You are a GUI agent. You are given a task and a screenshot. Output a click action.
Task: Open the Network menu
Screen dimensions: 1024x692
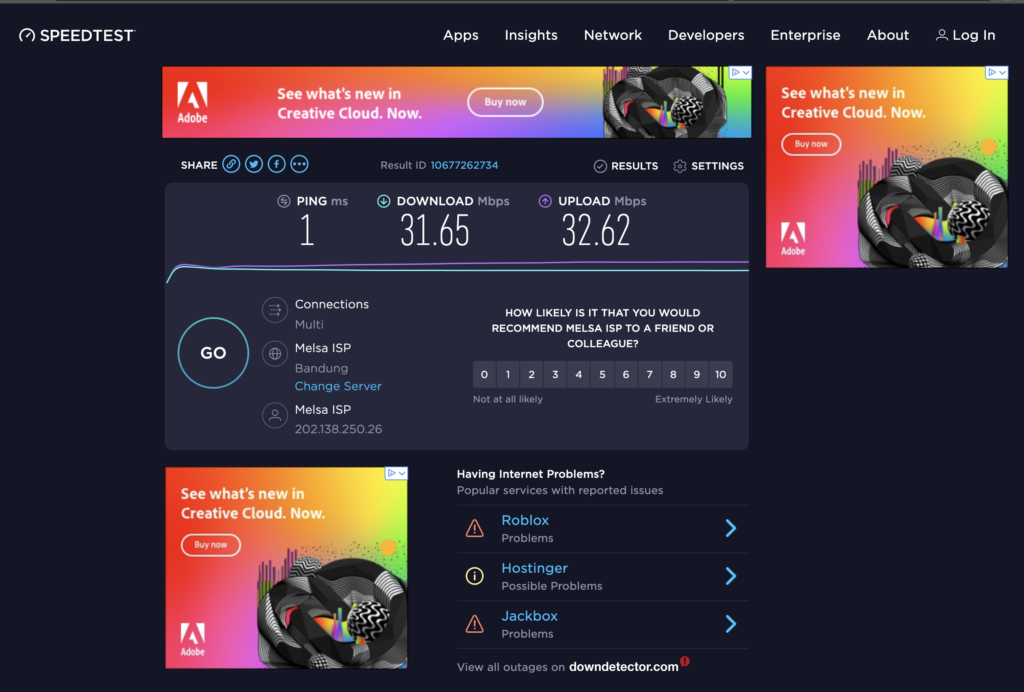click(x=613, y=35)
